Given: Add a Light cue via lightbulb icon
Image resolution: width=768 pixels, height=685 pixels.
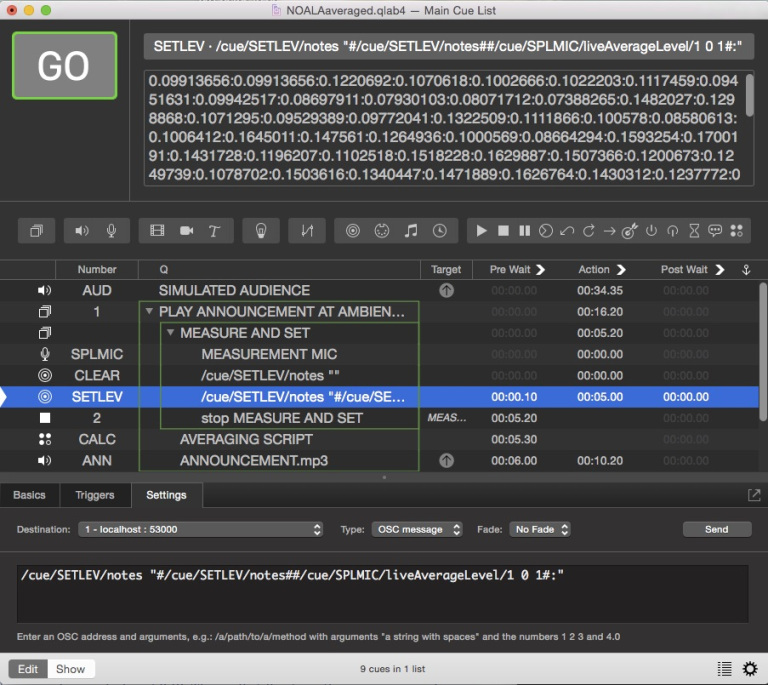Looking at the screenshot, I should pyautogui.click(x=261, y=231).
